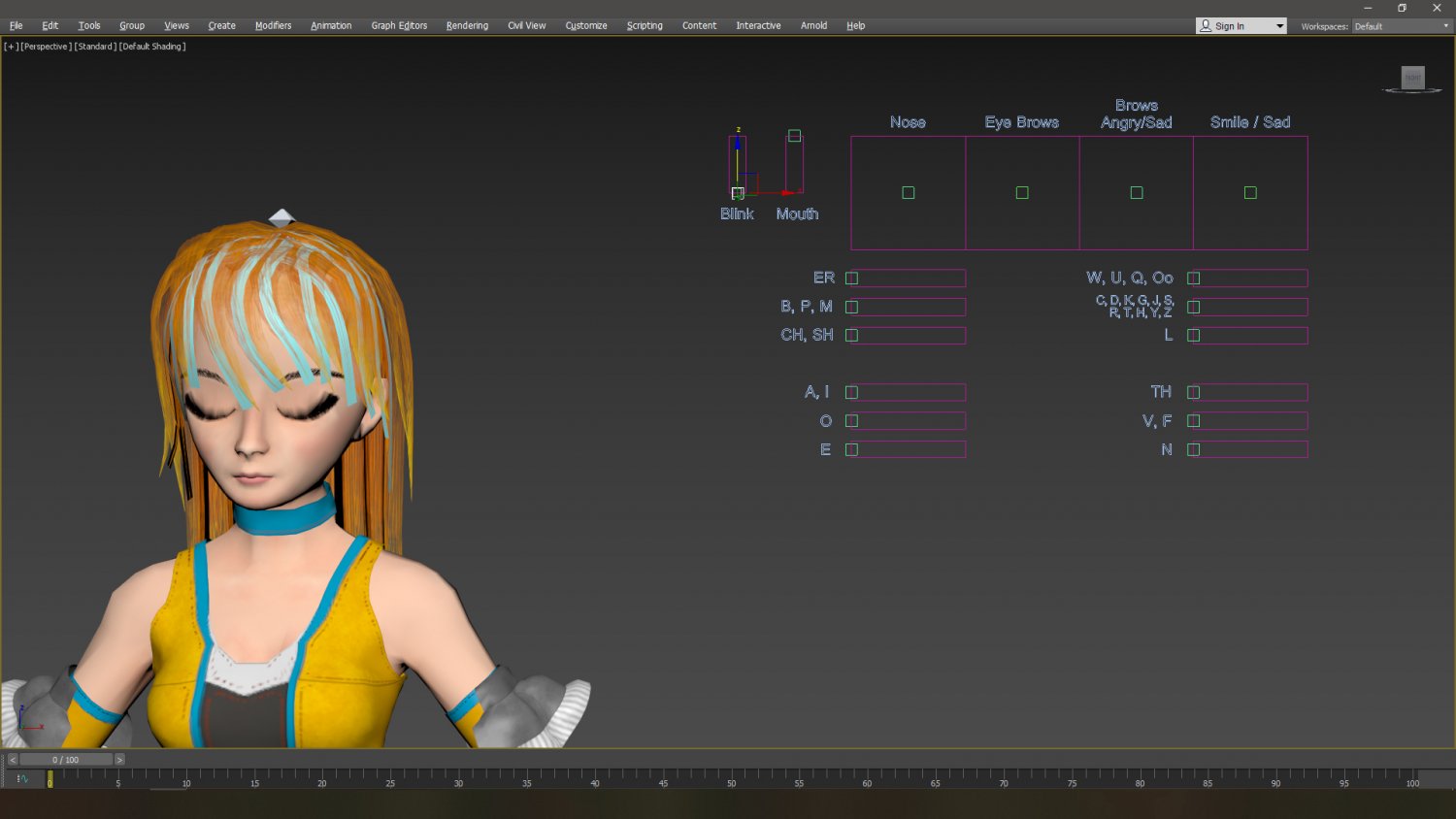Open the Customize menu
This screenshot has height=819, width=1456.
click(586, 26)
